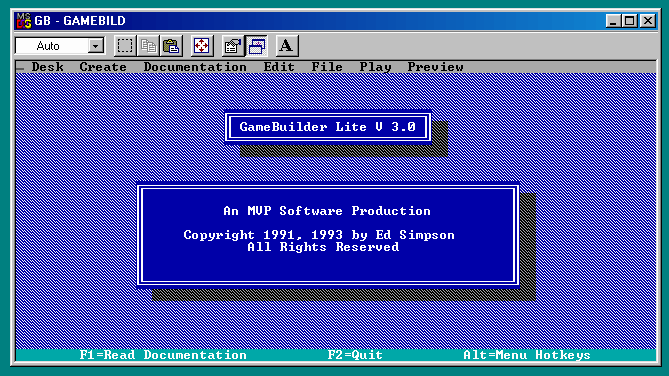The image size is (669, 376).
Task: Open the Documentation menu
Action: [x=195, y=67]
